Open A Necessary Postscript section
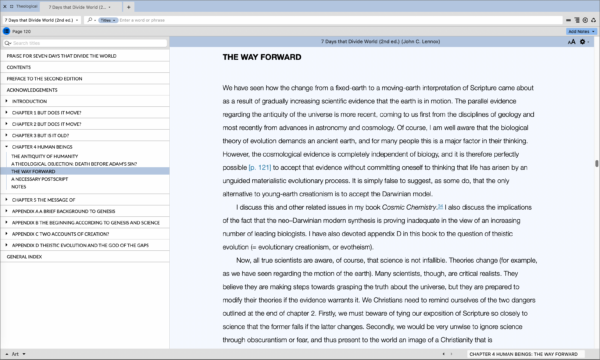This screenshot has height=360, width=600. [x=39, y=179]
